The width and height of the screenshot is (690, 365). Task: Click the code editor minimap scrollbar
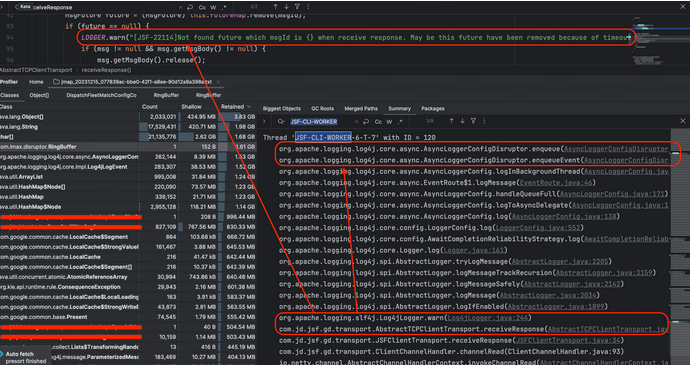coord(660,40)
